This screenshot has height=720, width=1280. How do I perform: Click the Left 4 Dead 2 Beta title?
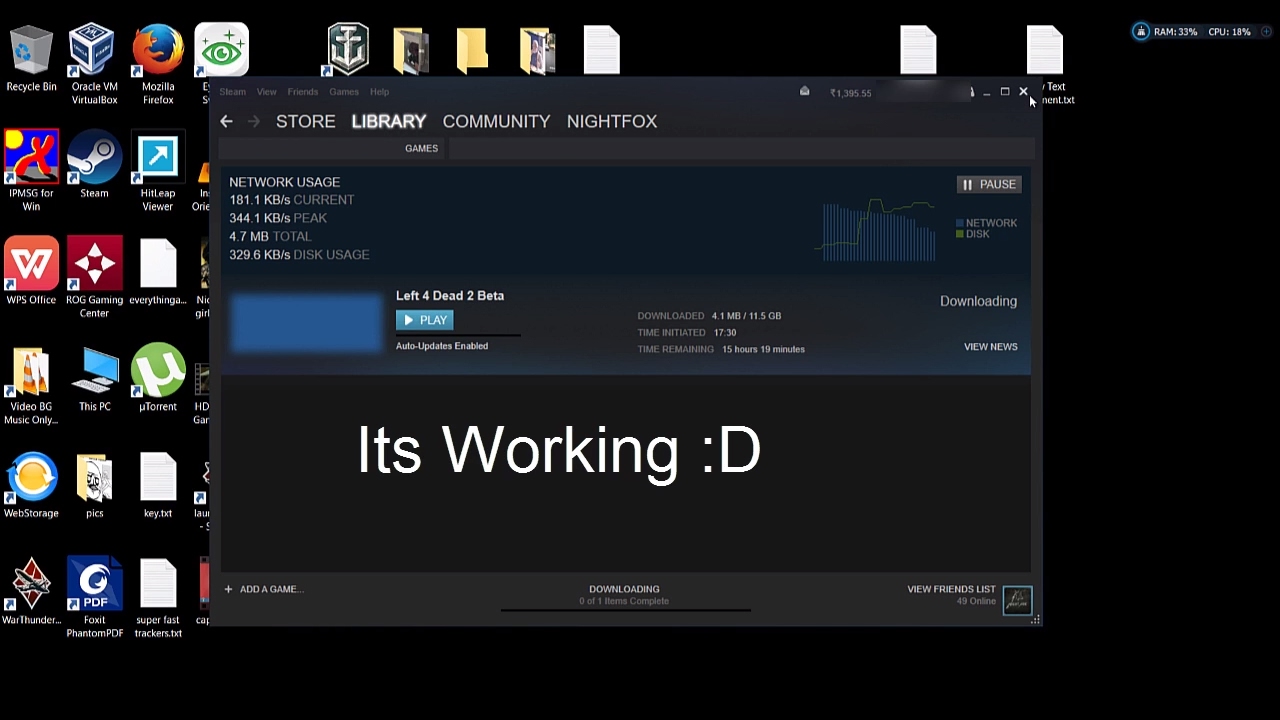coord(450,296)
